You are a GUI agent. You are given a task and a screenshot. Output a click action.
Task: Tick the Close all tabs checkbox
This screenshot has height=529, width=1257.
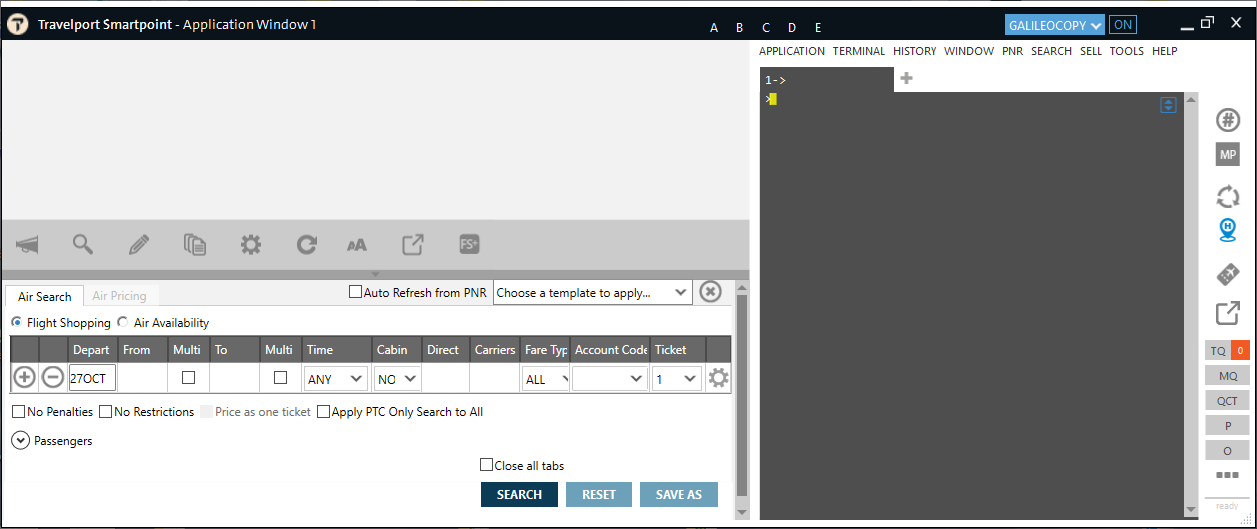point(487,465)
